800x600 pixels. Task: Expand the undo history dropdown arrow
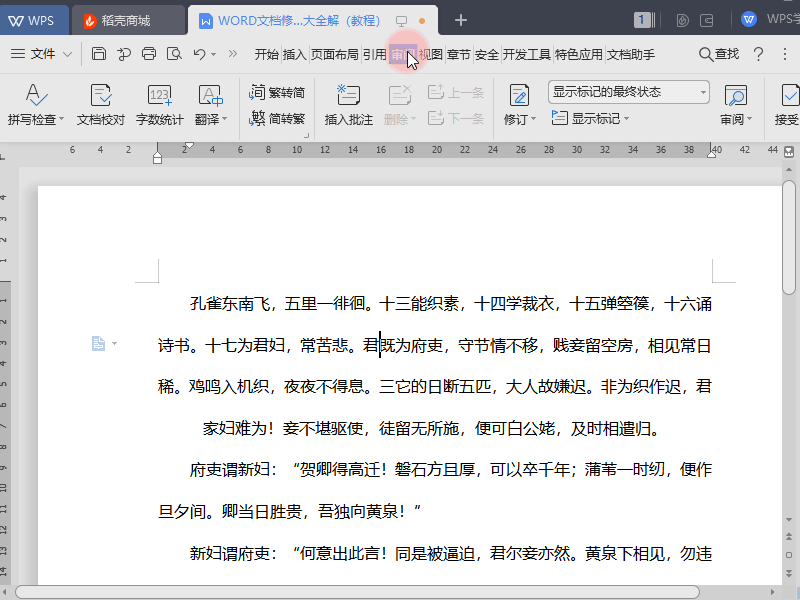tap(213, 54)
